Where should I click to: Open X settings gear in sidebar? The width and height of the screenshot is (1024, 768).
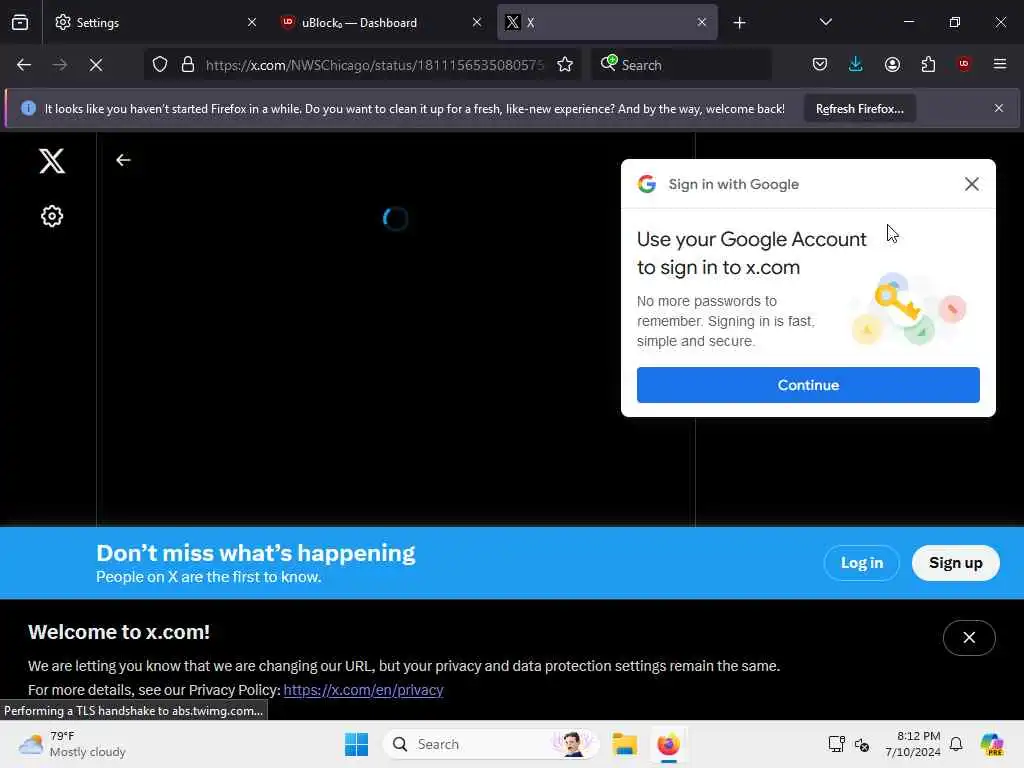click(52, 216)
